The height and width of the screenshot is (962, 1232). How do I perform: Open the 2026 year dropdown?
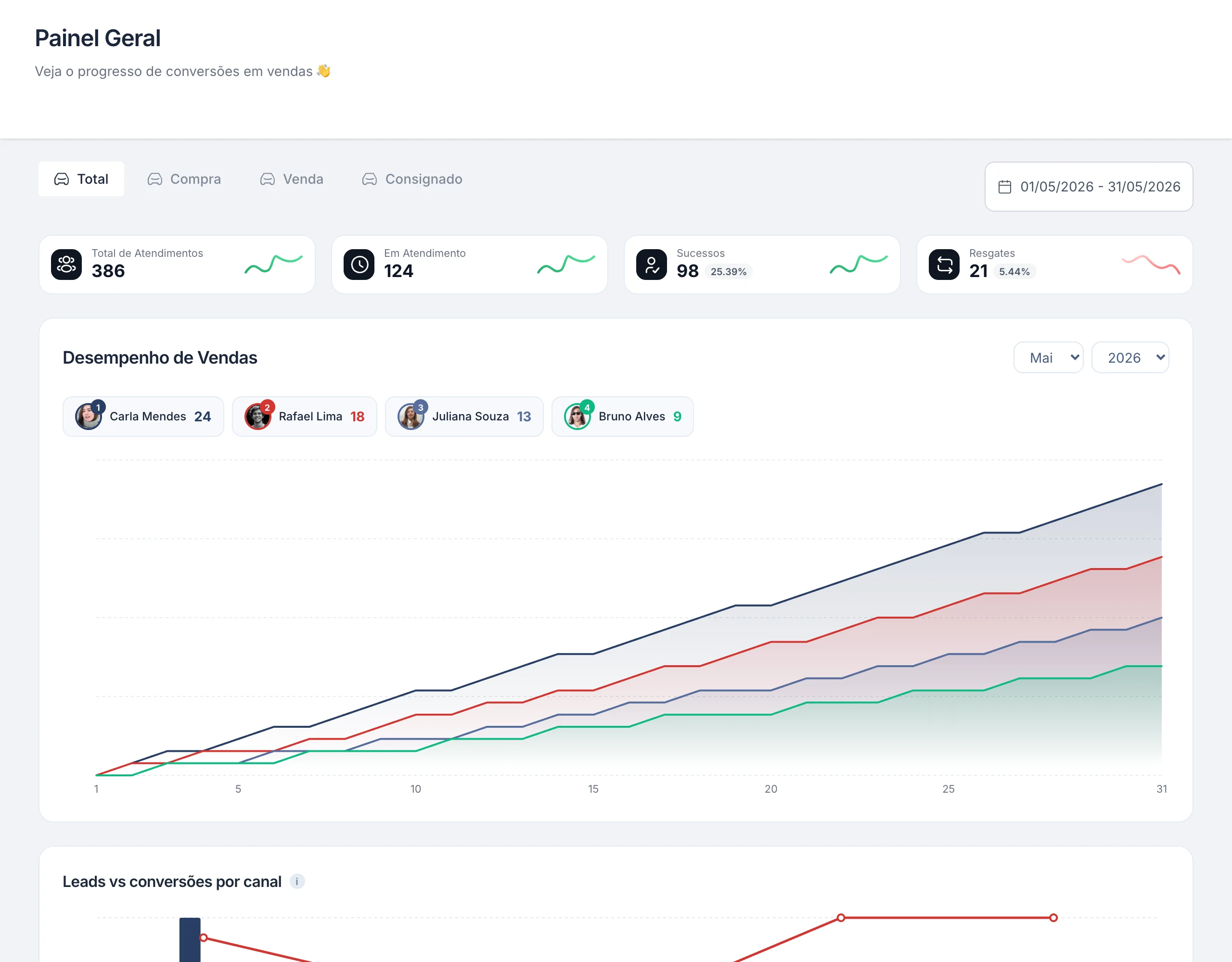pyautogui.click(x=1130, y=357)
